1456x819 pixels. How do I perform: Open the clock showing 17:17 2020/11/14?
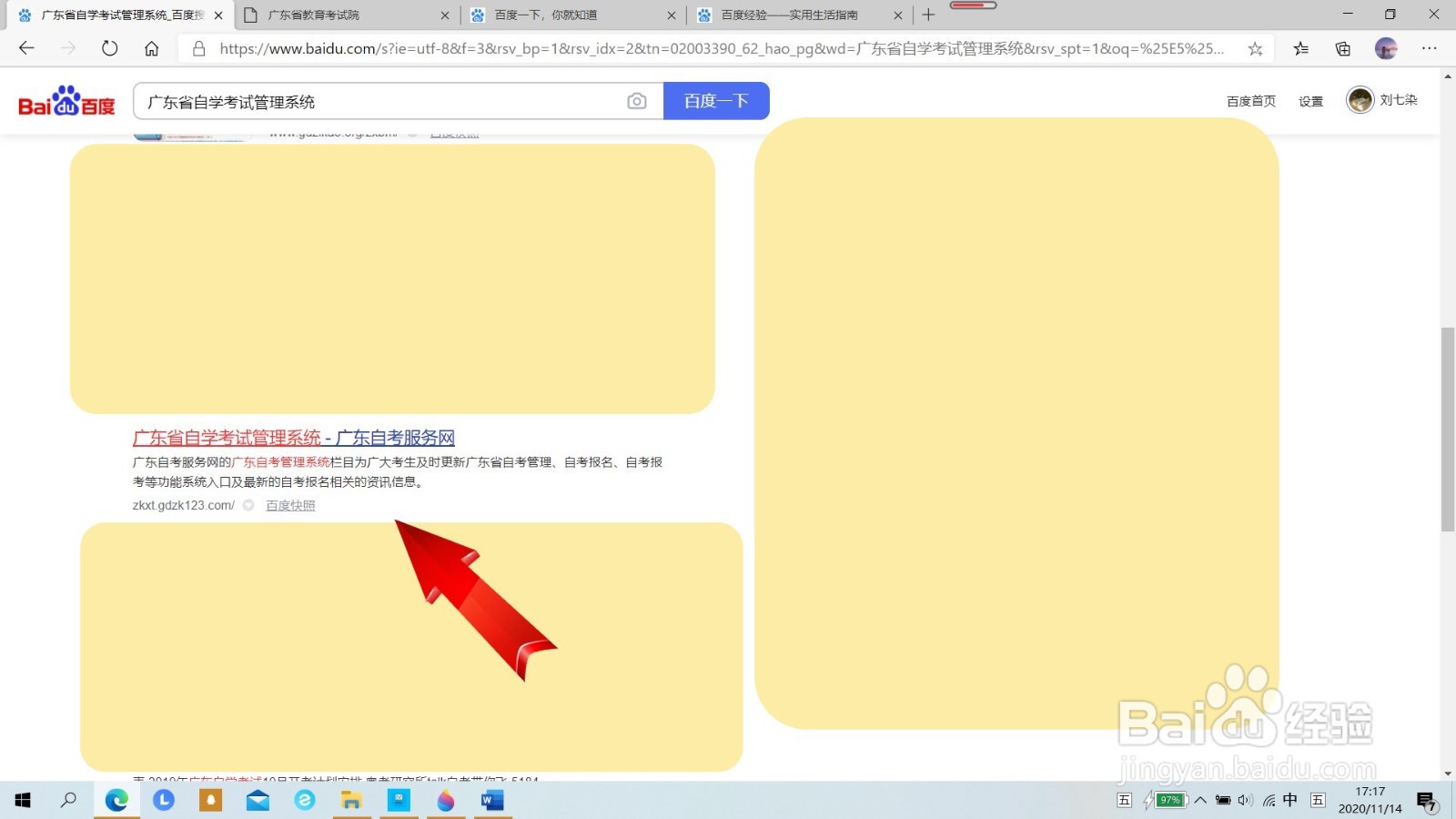pos(1370,800)
